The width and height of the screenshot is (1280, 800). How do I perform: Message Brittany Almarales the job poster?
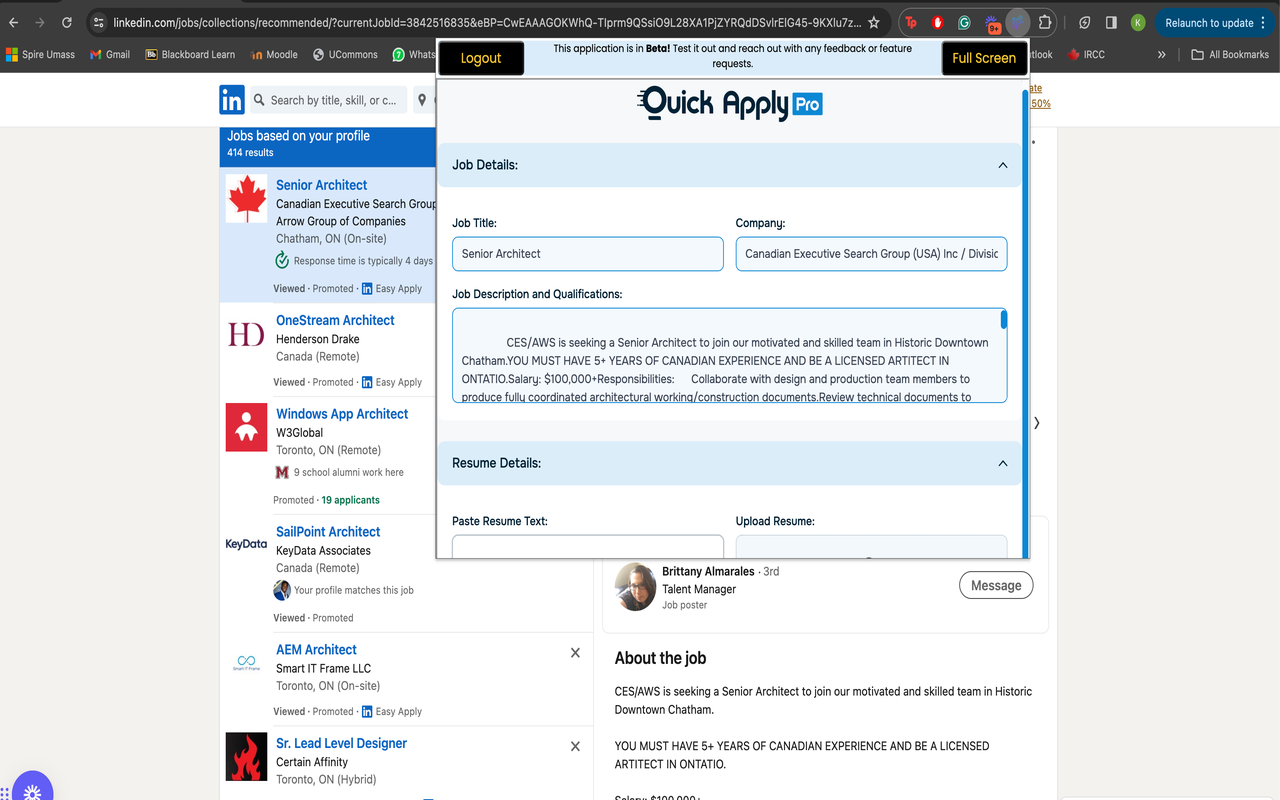point(996,585)
